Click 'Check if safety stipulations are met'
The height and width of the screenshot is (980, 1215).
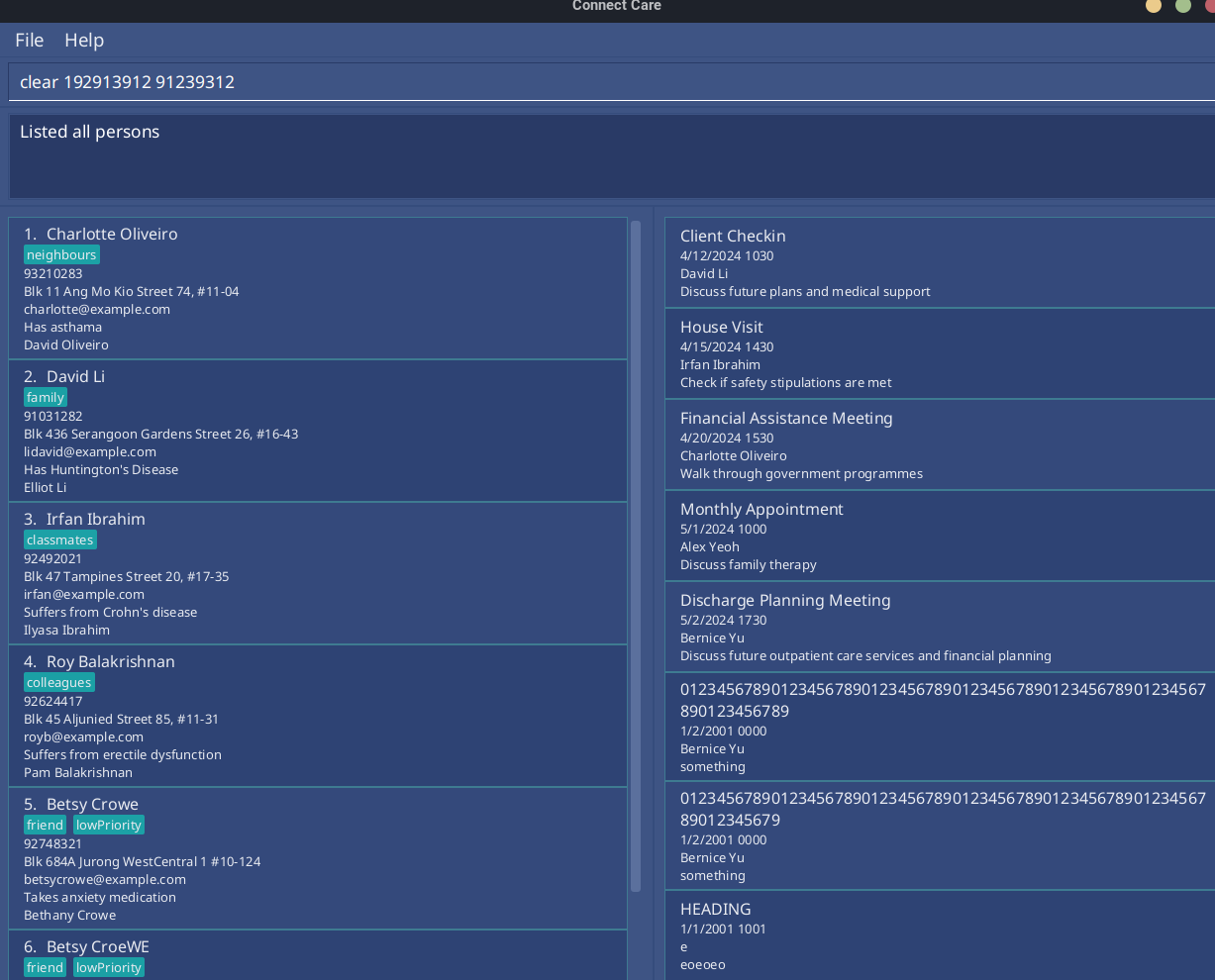tap(786, 382)
